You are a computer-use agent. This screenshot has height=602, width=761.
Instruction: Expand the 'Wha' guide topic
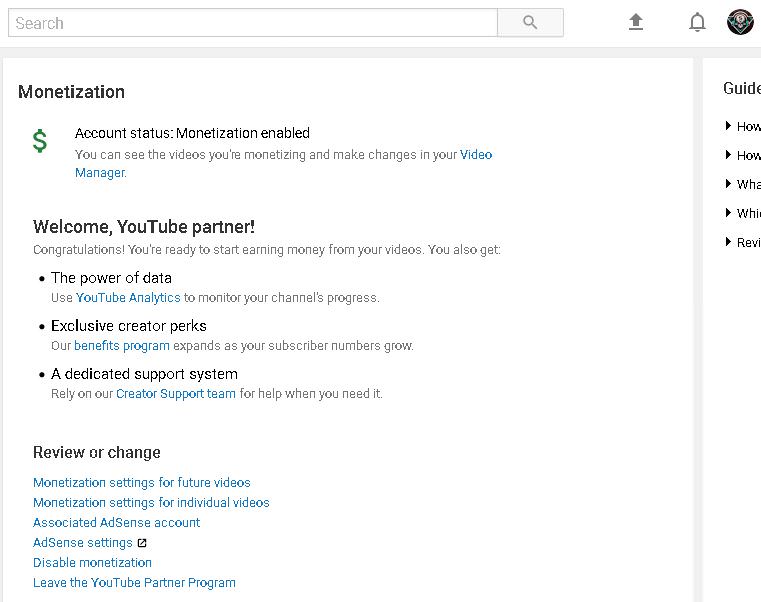pos(743,184)
